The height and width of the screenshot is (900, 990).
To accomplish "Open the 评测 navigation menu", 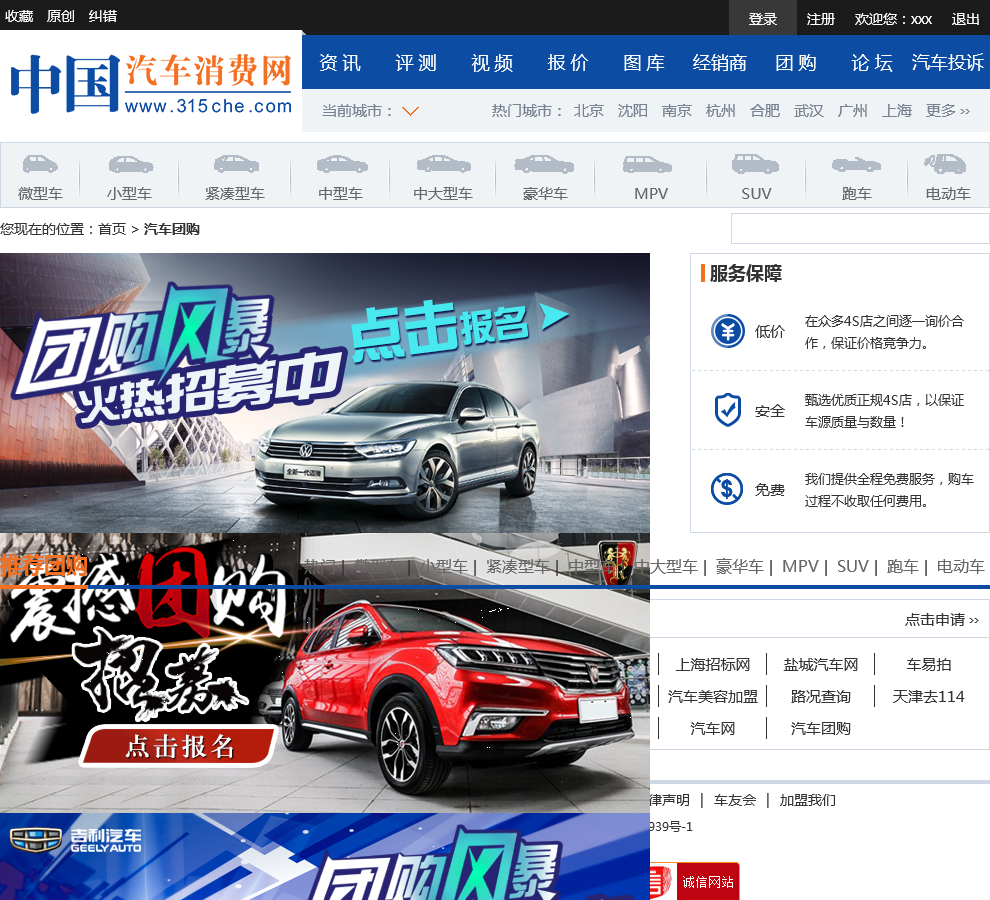I will pyautogui.click(x=416, y=63).
